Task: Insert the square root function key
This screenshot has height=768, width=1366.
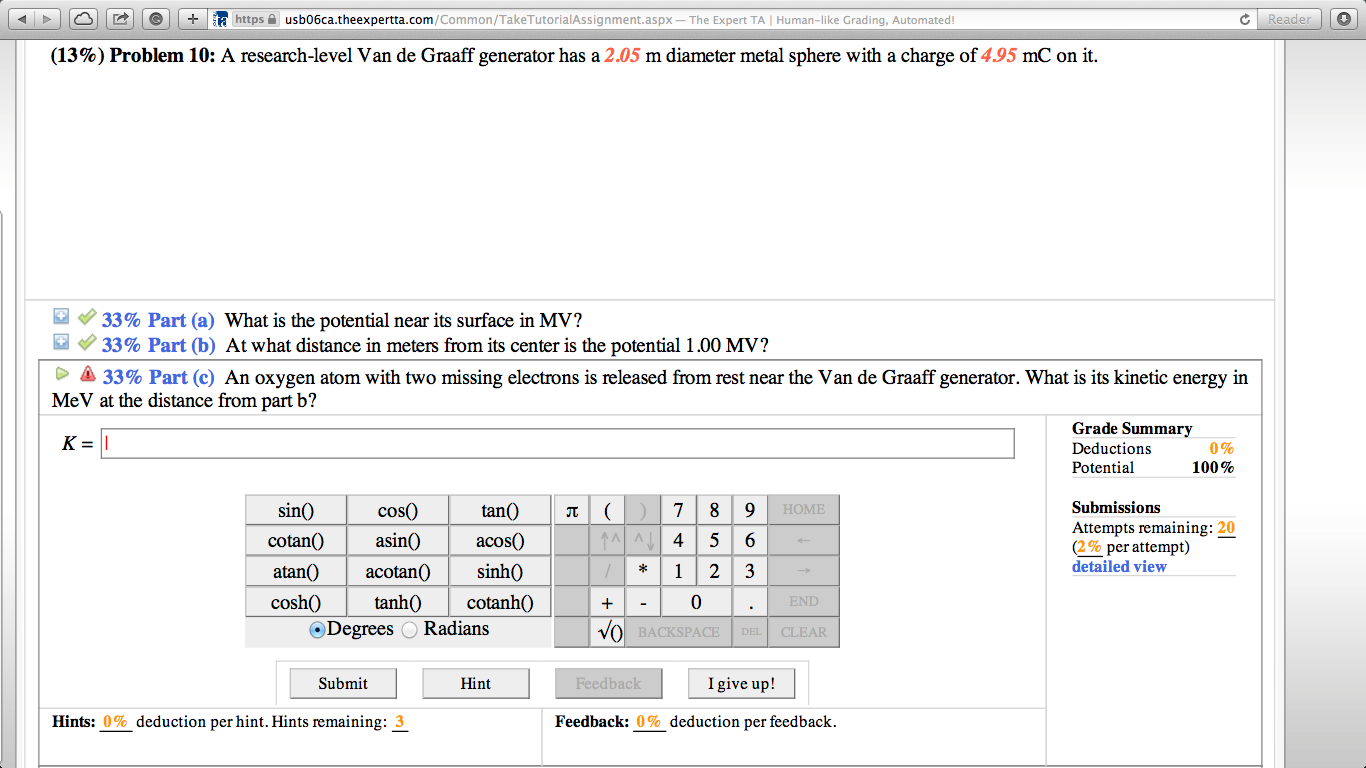Action: coord(607,632)
